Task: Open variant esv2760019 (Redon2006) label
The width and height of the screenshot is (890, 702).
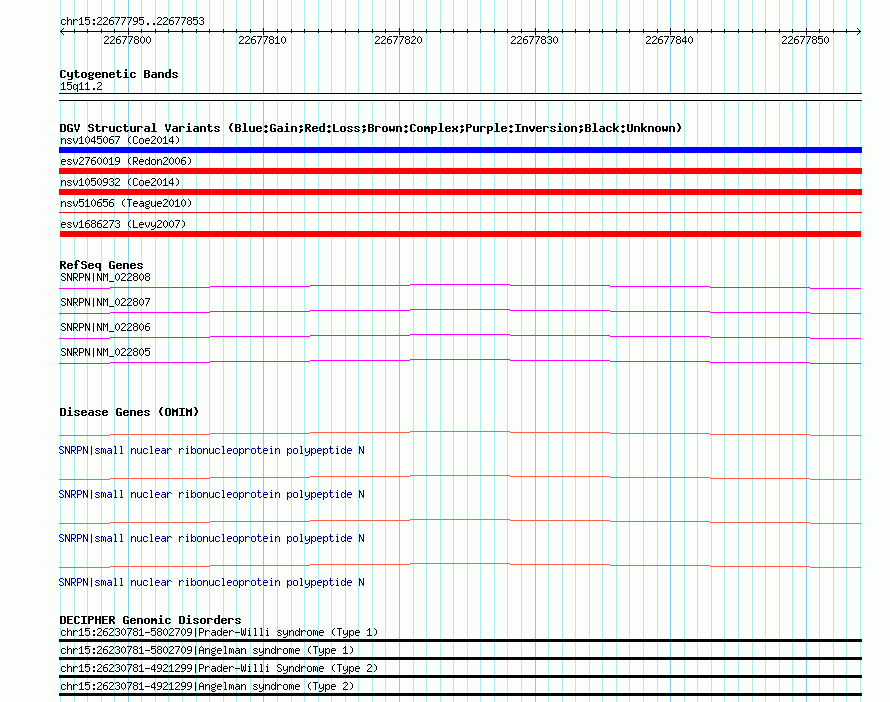Action: coord(126,161)
